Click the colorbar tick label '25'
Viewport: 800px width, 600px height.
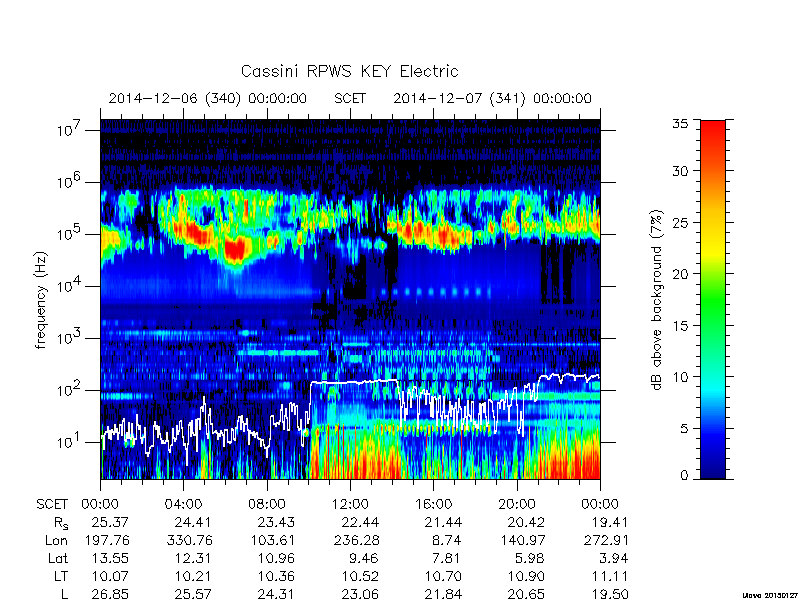[x=681, y=222]
